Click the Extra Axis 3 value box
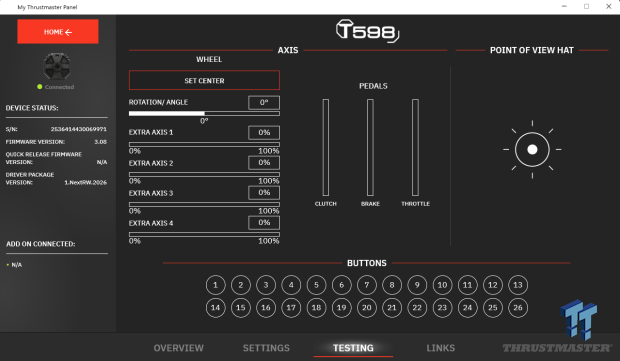 pos(264,193)
